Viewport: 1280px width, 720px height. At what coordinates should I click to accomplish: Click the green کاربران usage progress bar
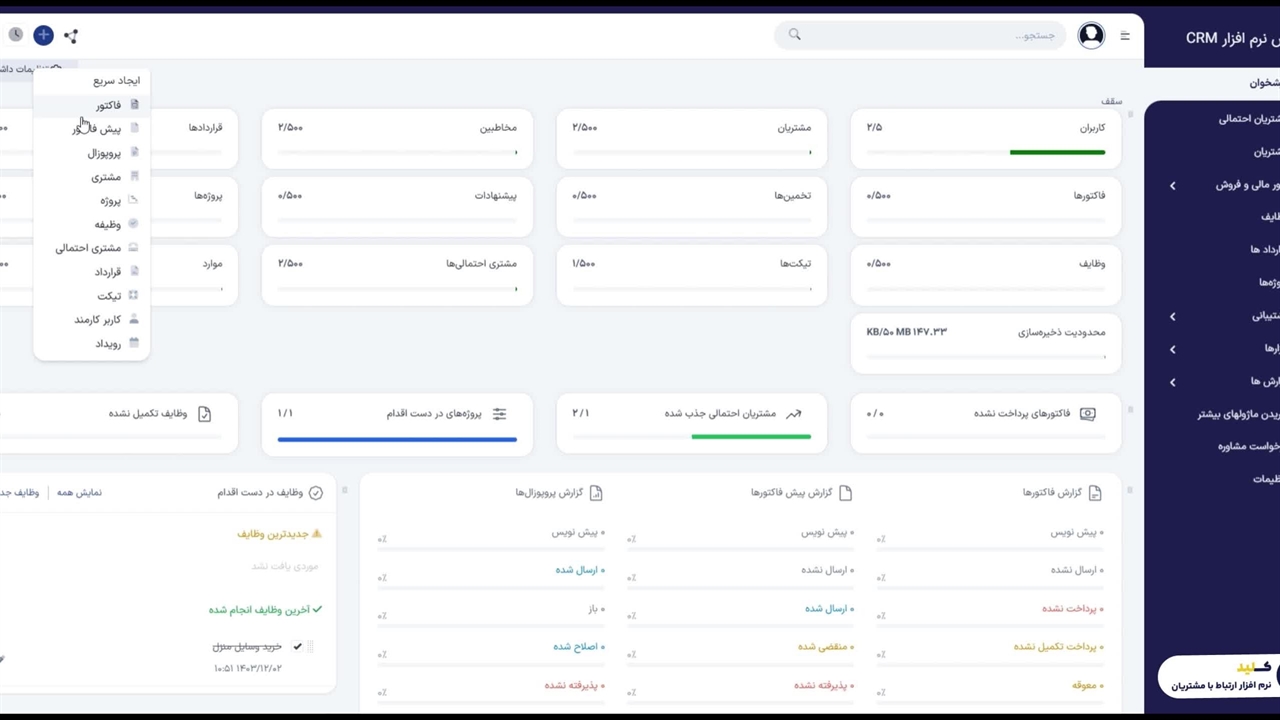1057,153
